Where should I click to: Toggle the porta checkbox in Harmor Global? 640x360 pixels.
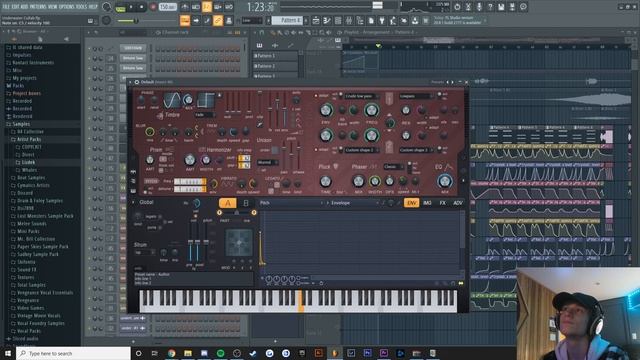pos(160,227)
